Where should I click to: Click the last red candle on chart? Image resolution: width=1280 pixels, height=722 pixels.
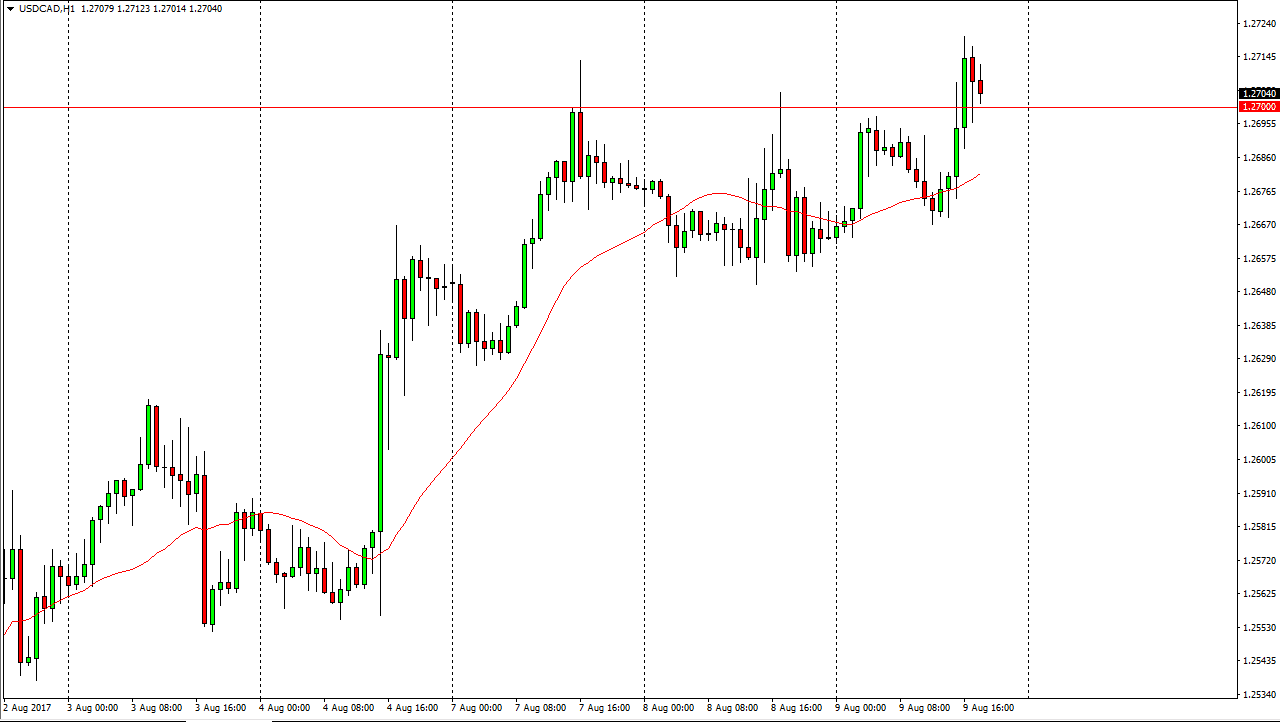(x=981, y=87)
